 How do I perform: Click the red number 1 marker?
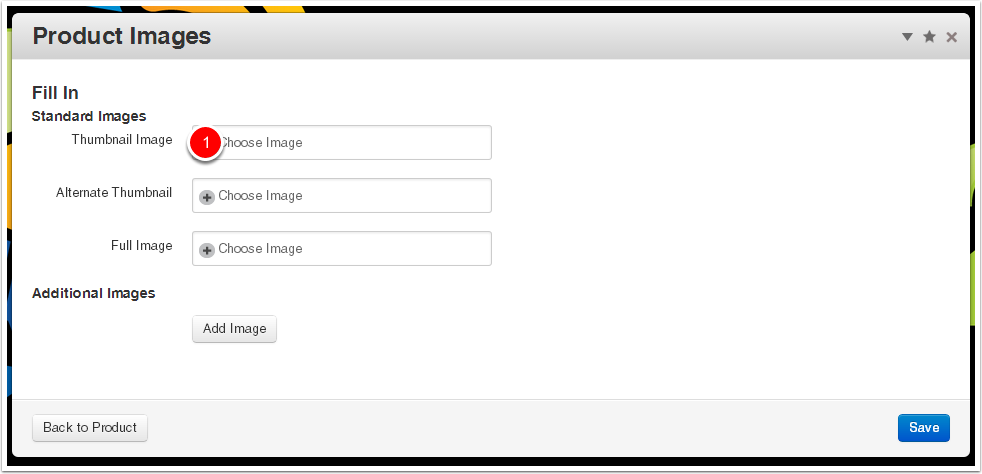coord(206,143)
